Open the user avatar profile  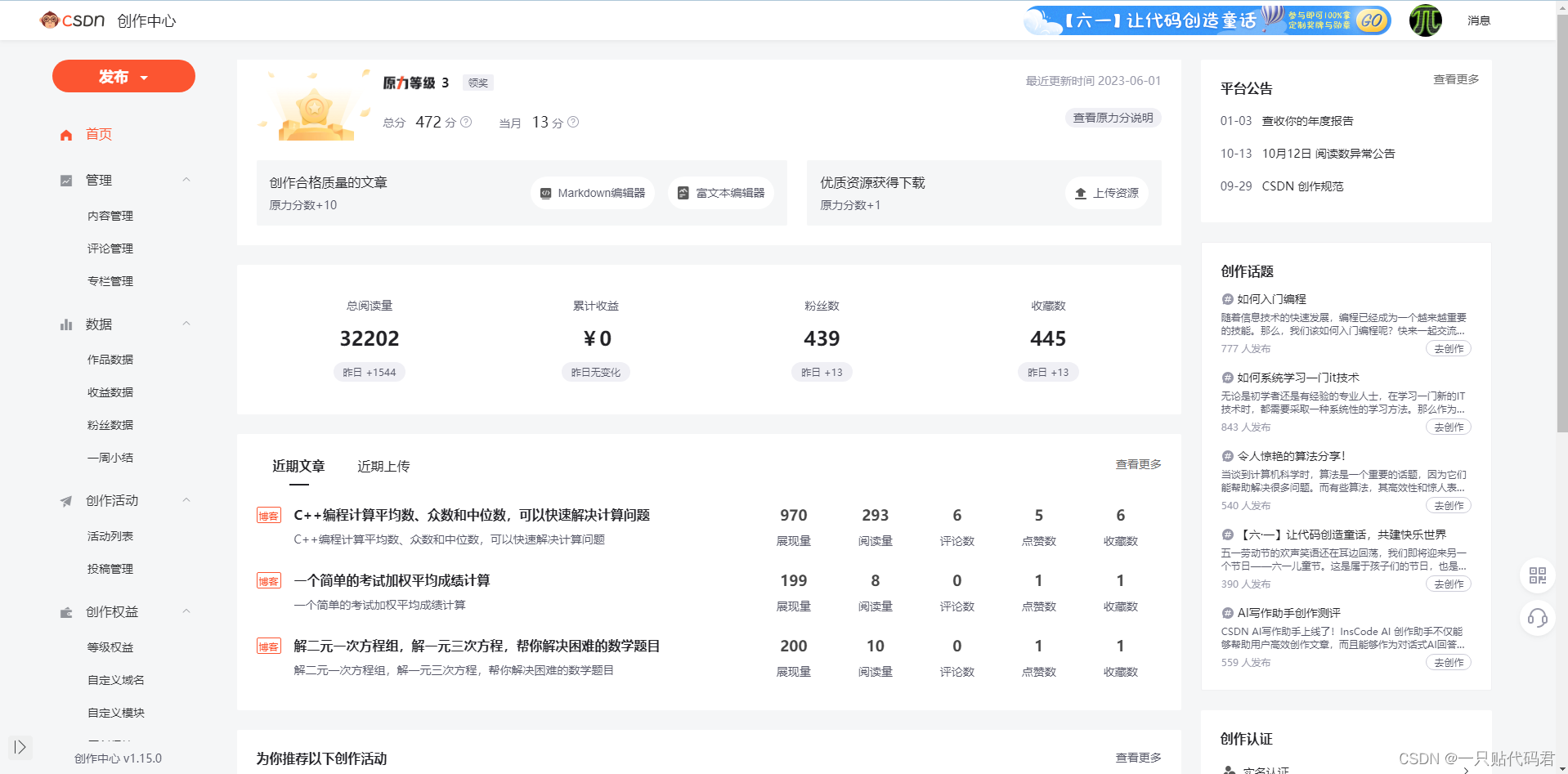pos(1425,20)
